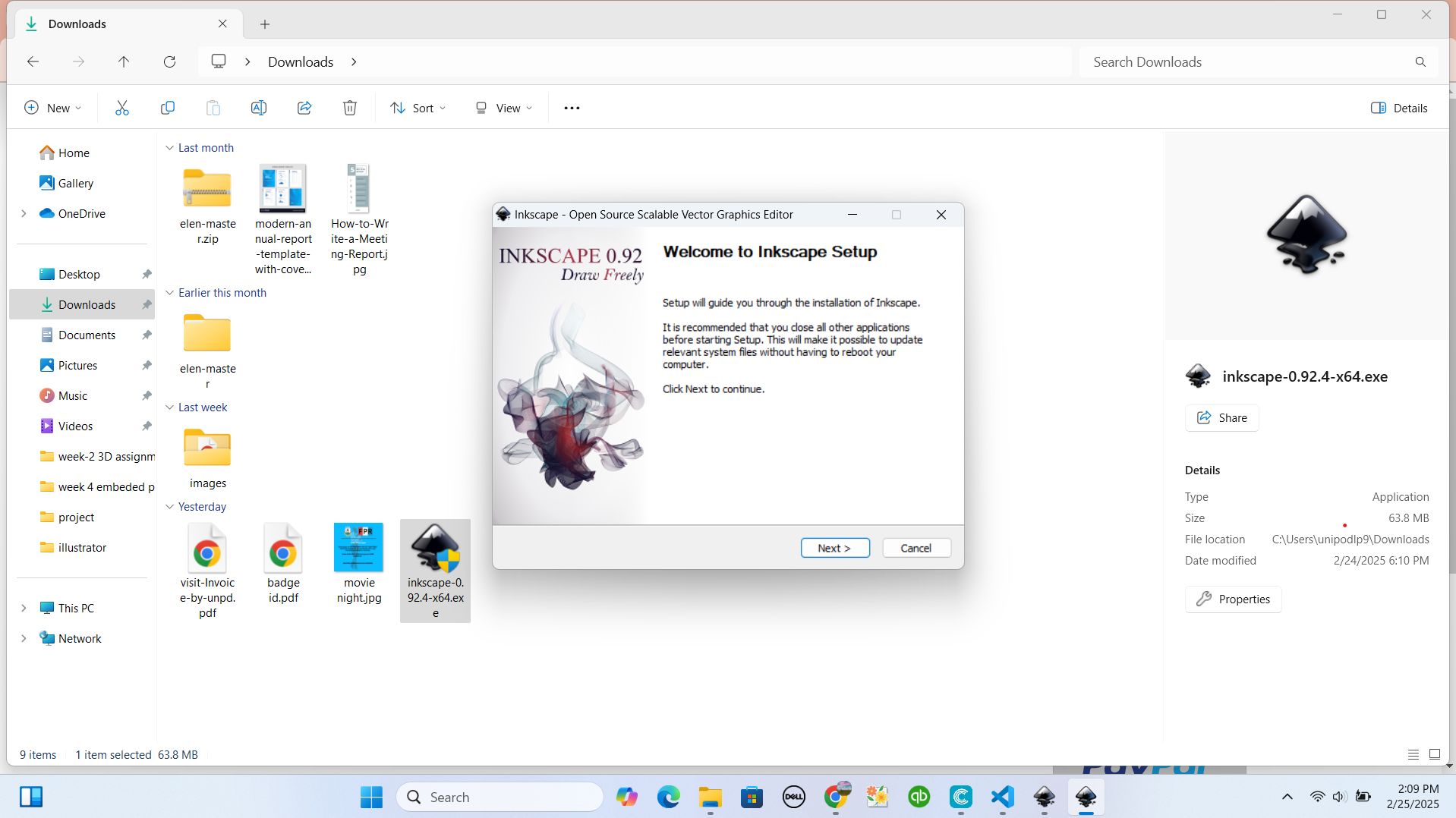Open Properties in details pane
The image size is (1456, 818).
[x=1233, y=599]
